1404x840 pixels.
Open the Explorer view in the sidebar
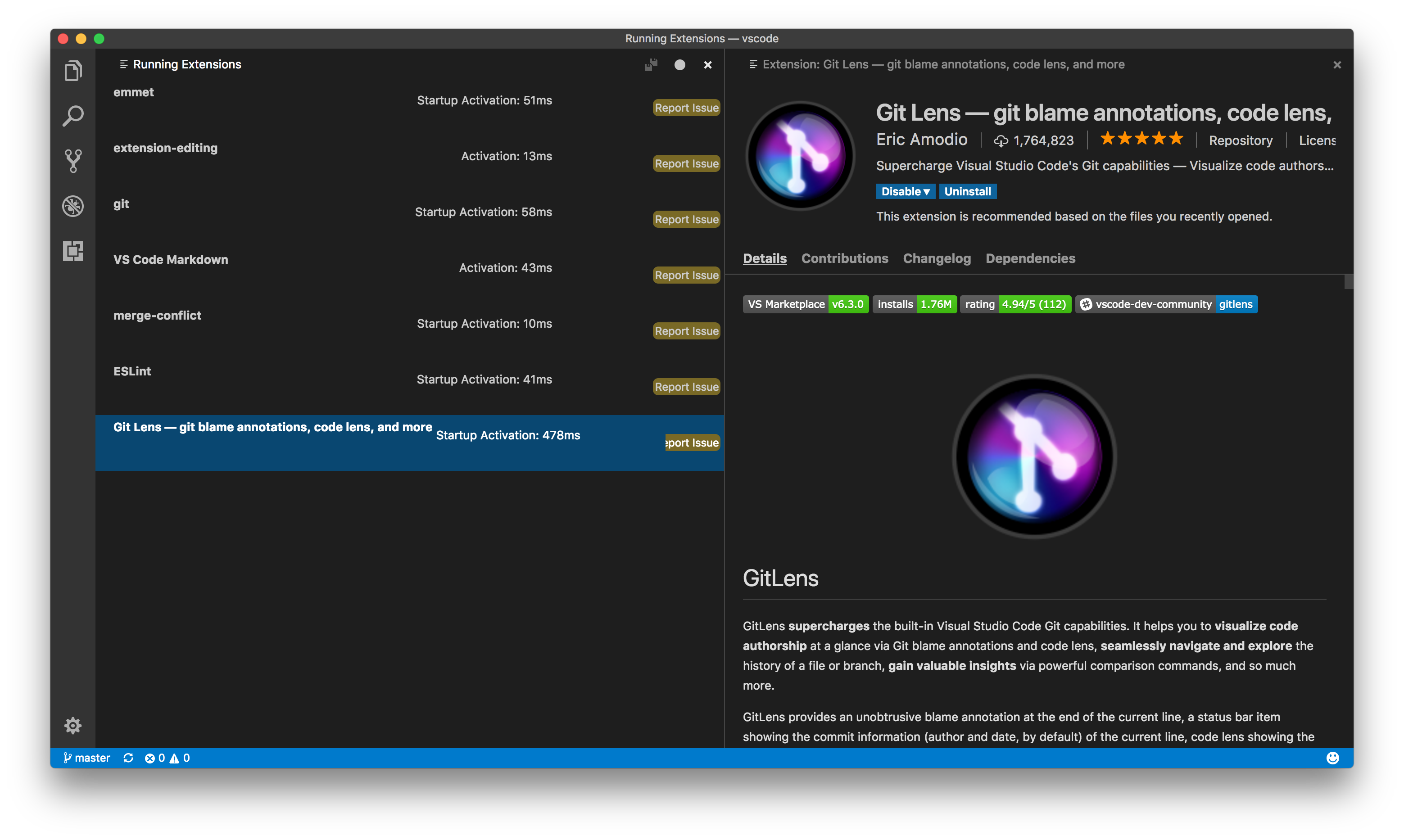coord(73,70)
